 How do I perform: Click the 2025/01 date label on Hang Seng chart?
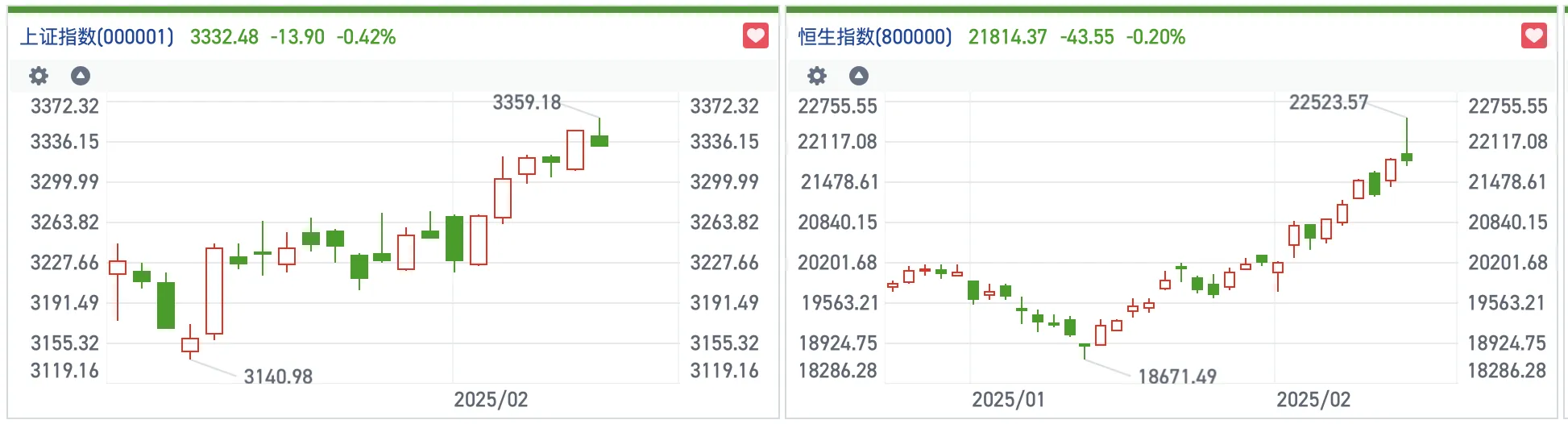1008,400
